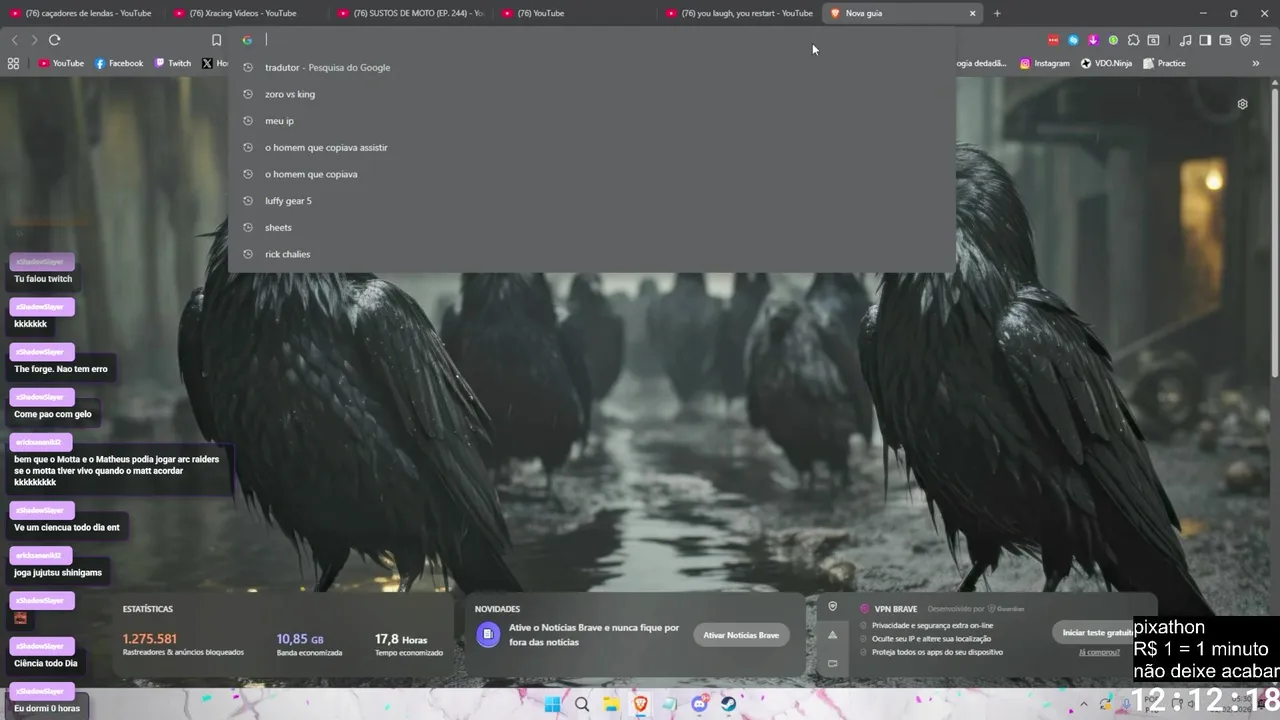Open the Brave hamburger main menu
This screenshot has height=720, width=1280.
pyautogui.click(x=1265, y=40)
